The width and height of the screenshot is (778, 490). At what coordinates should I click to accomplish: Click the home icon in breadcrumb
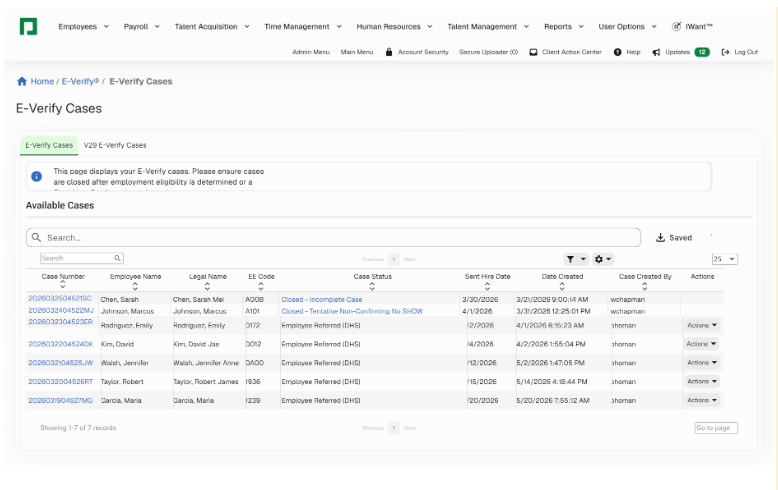coord(22,81)
